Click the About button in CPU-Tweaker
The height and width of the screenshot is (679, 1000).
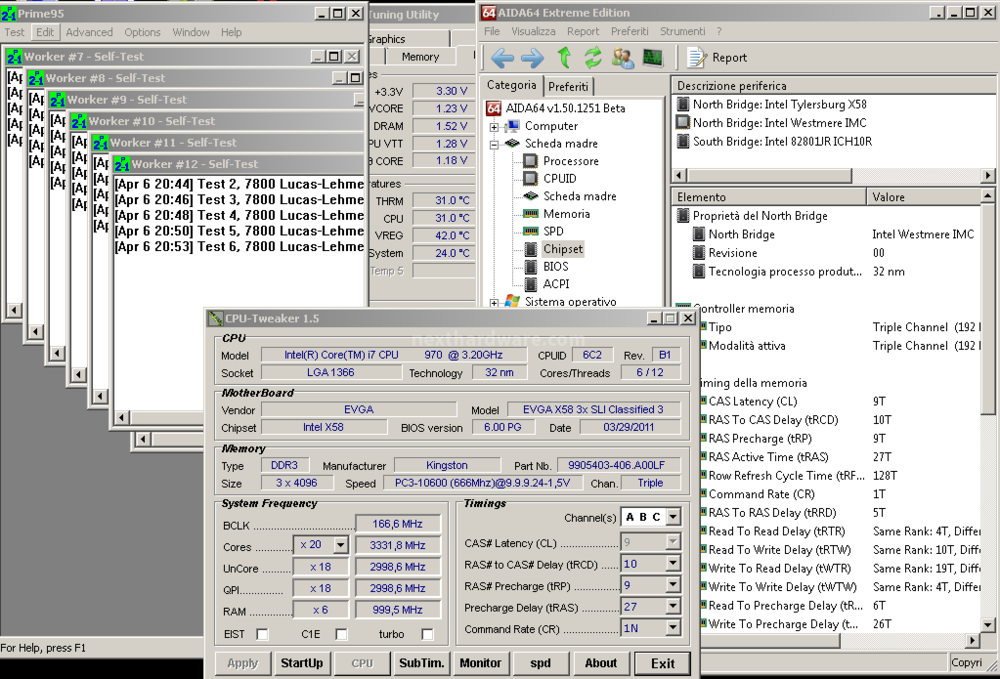click(601, 663)
